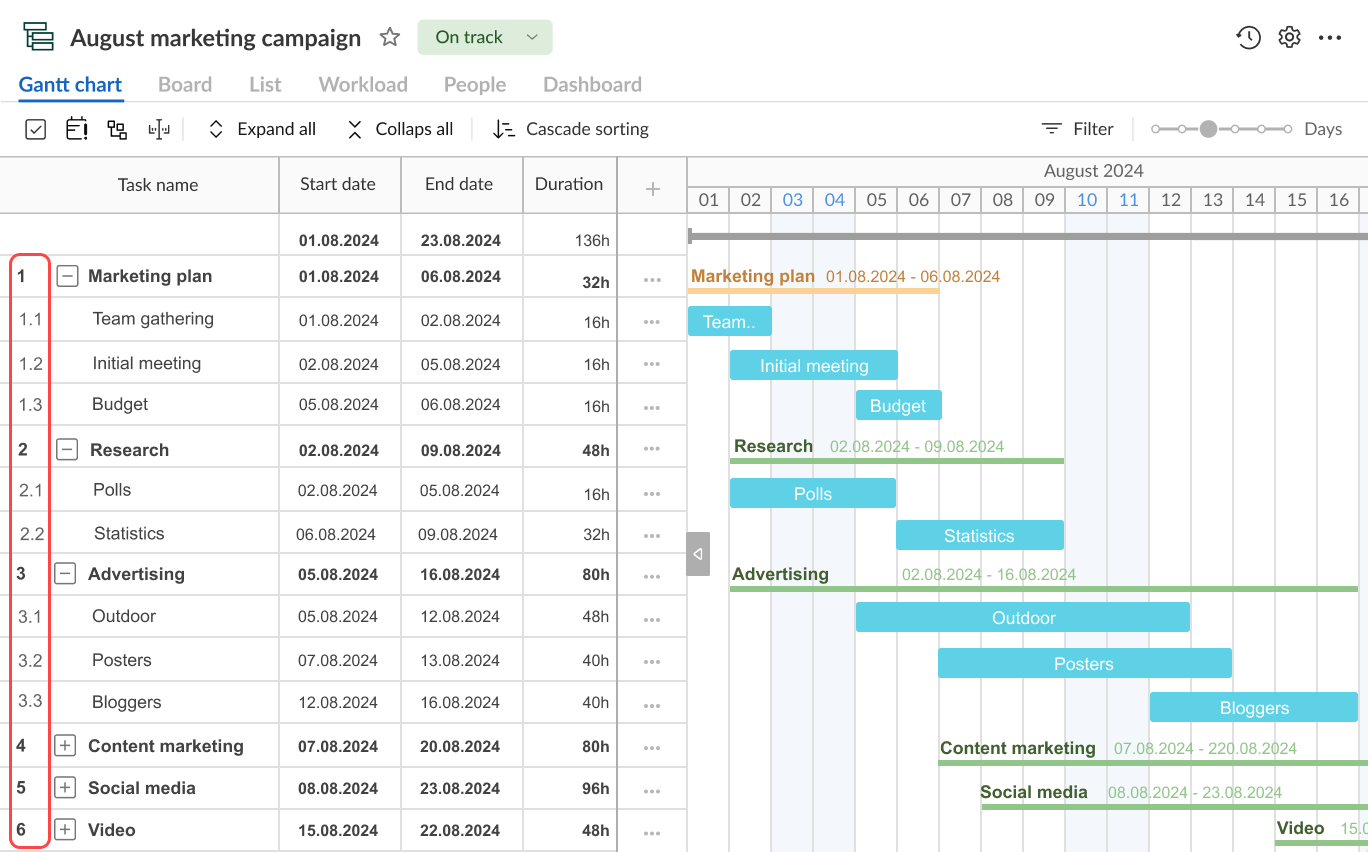Open the more options ellipsis menu
Image resolution: width=1368 pixels, height=852 pixels.
pyautogui.click(x=1330, y=36)
